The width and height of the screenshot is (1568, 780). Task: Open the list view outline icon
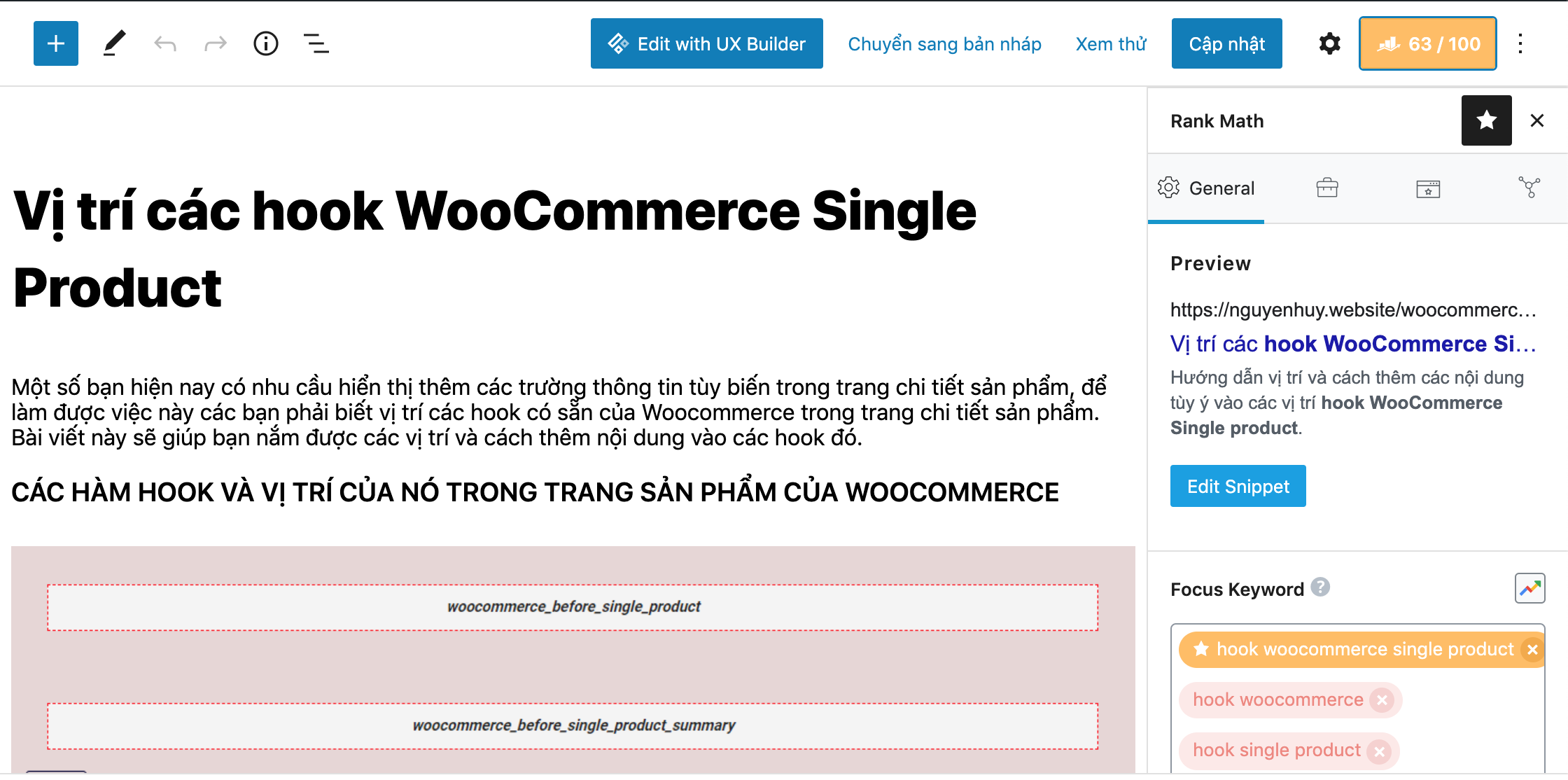click(x=316, y=43)
